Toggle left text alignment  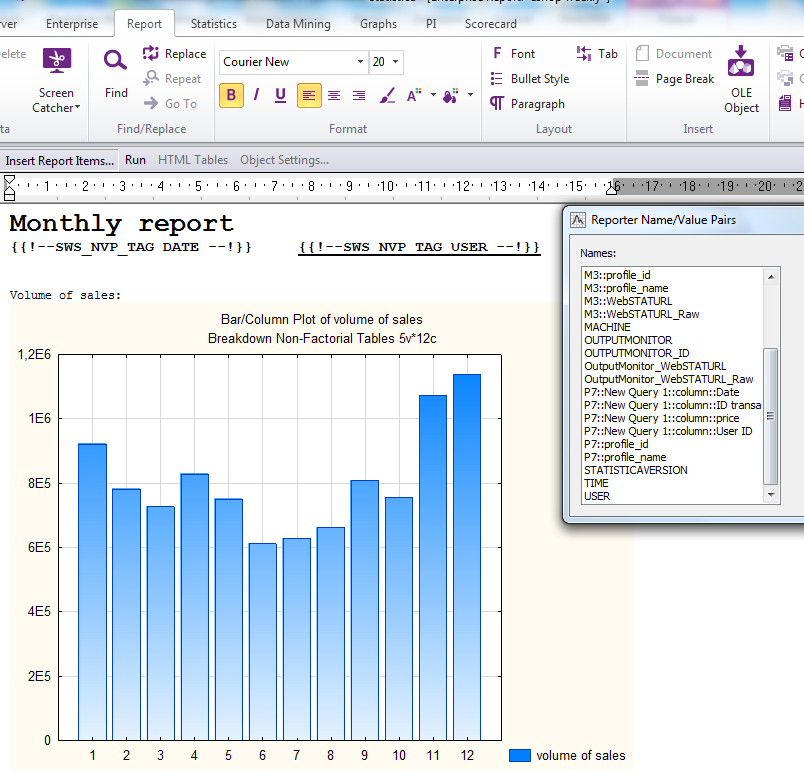click(x=309, y=95)
